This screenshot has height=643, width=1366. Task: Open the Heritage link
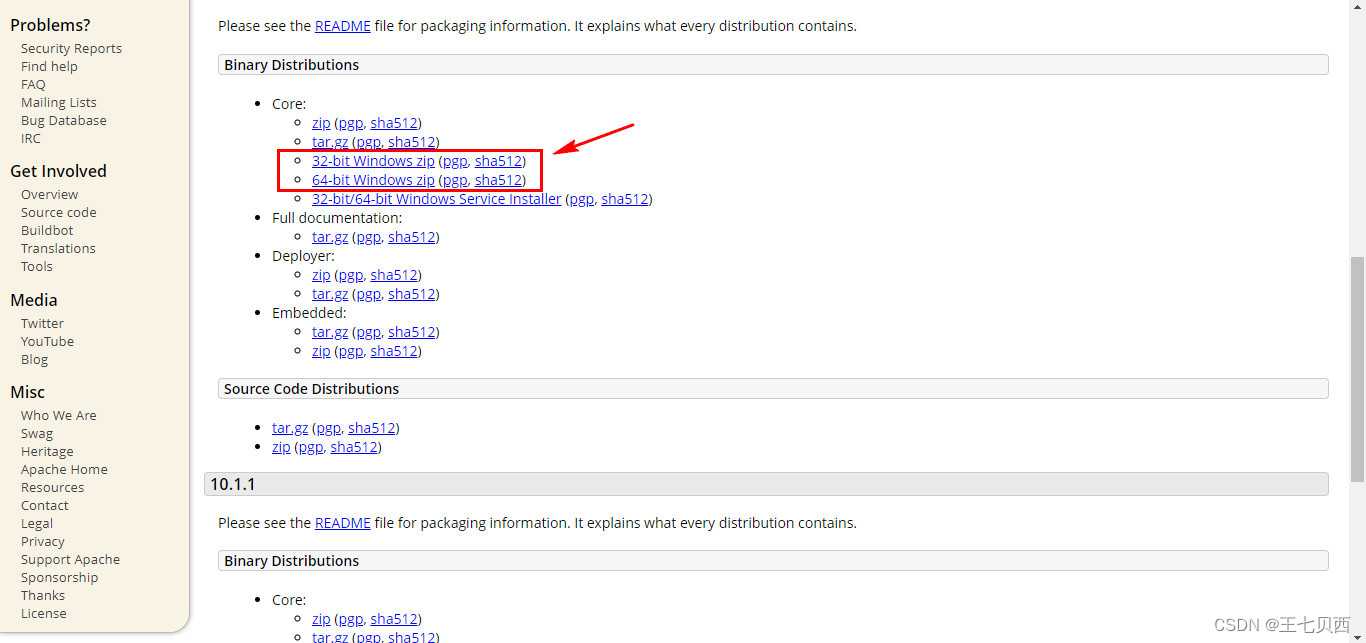[47, 451]
